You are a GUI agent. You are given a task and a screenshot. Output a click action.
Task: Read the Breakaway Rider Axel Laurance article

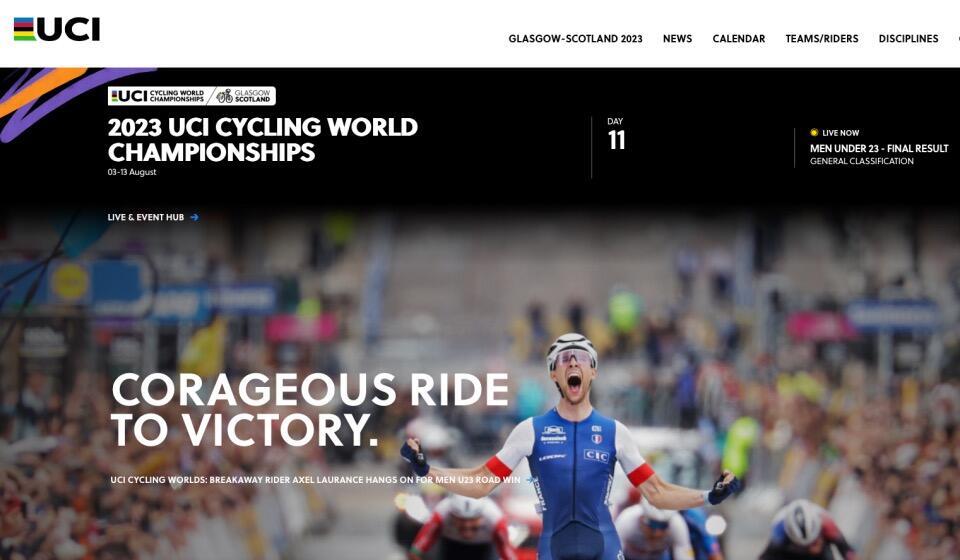pos(315,480)
